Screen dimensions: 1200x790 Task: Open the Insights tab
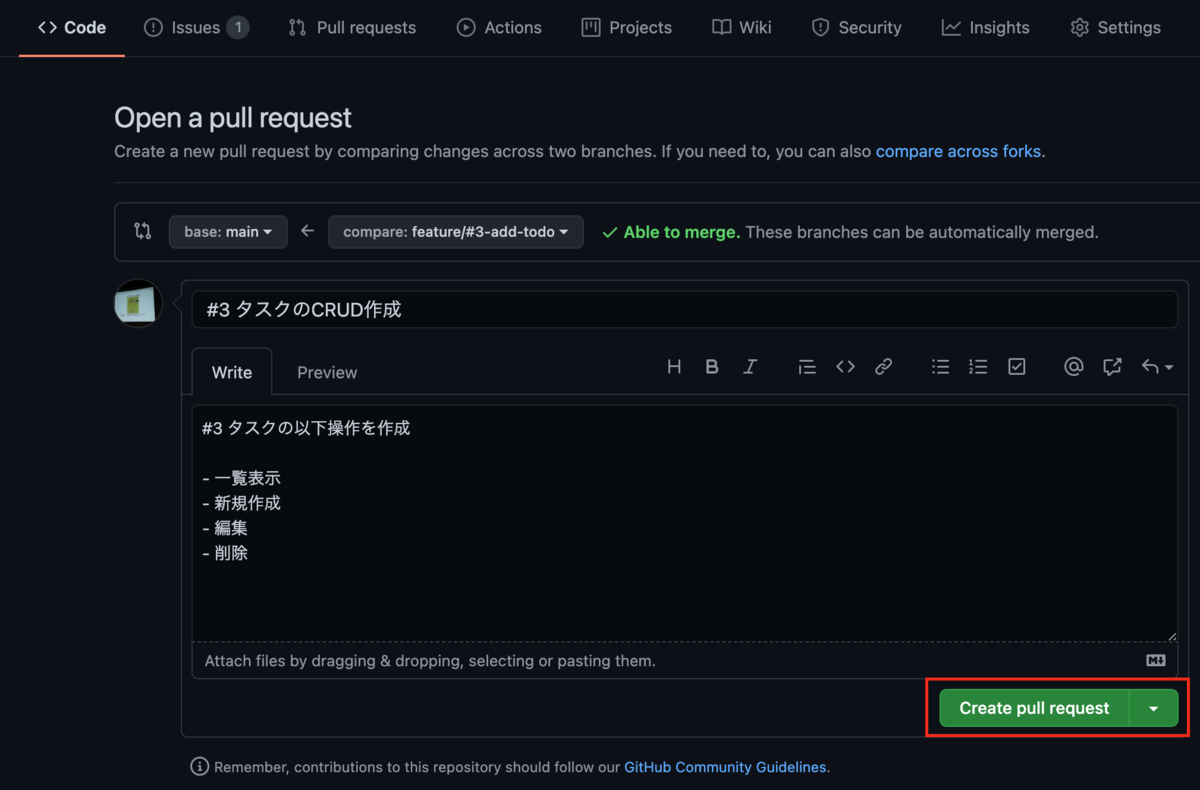click(985, 28)
